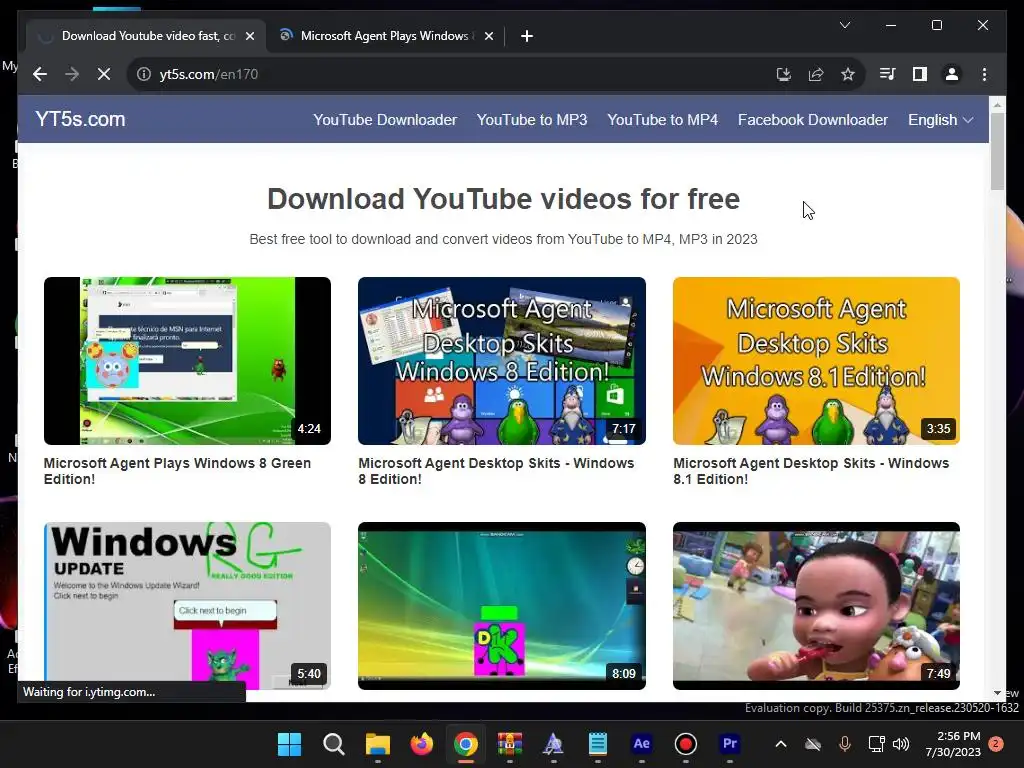The height and width of the screenshot is (768, 1024).
Task: Open taskbar Search
Action: coord(334,744)
